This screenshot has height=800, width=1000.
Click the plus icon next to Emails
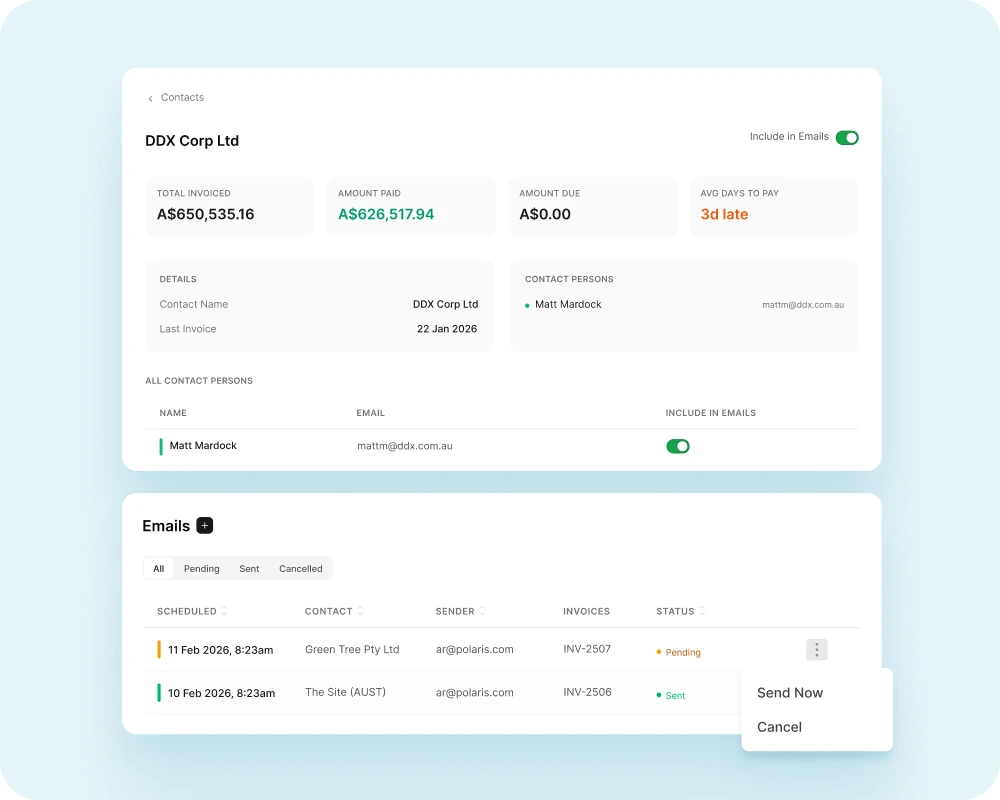(205, 526)
